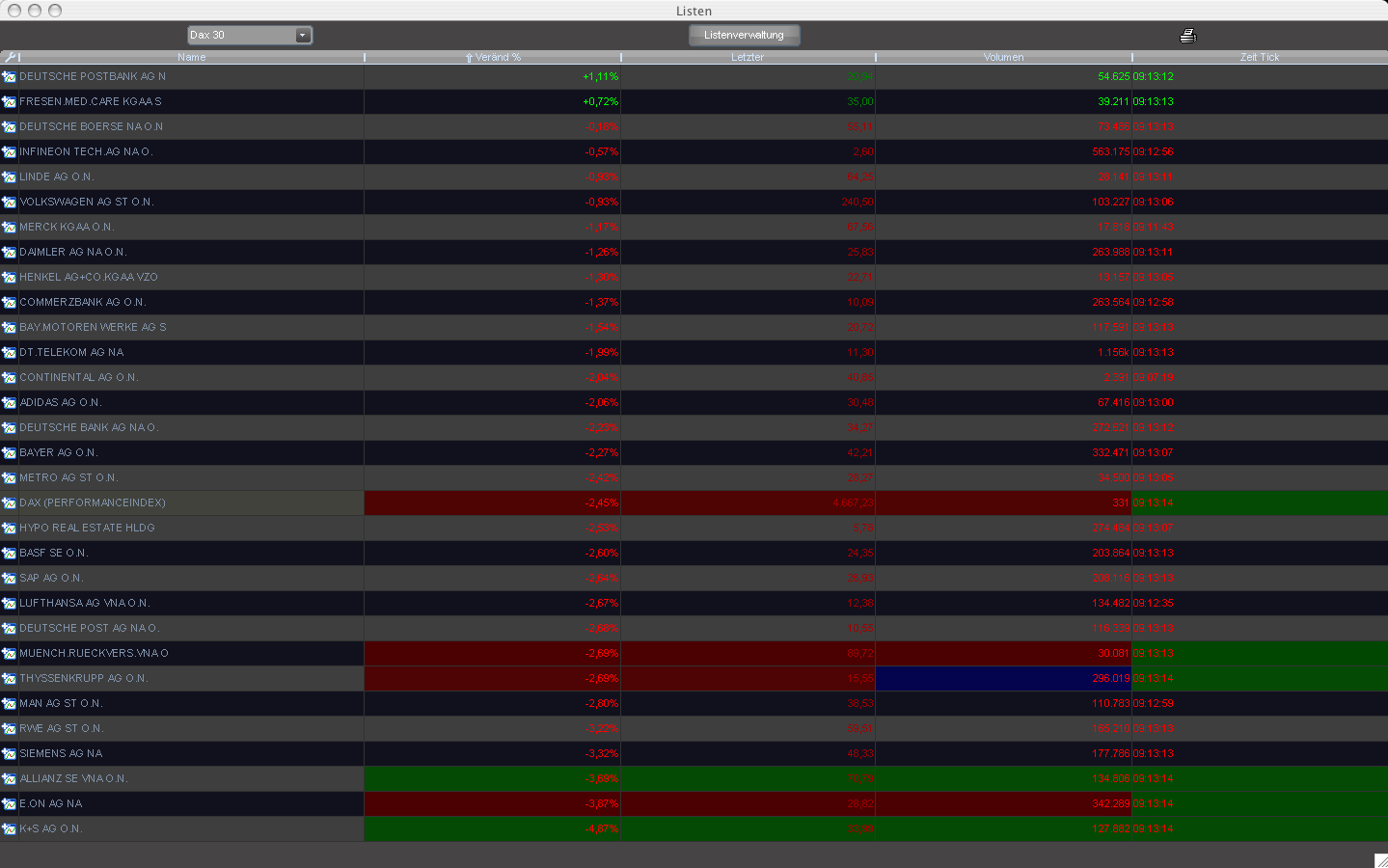Select the -3,87% change for E.ON
The height and width of the screenshot is (868, 1388).
coord(602,803)
